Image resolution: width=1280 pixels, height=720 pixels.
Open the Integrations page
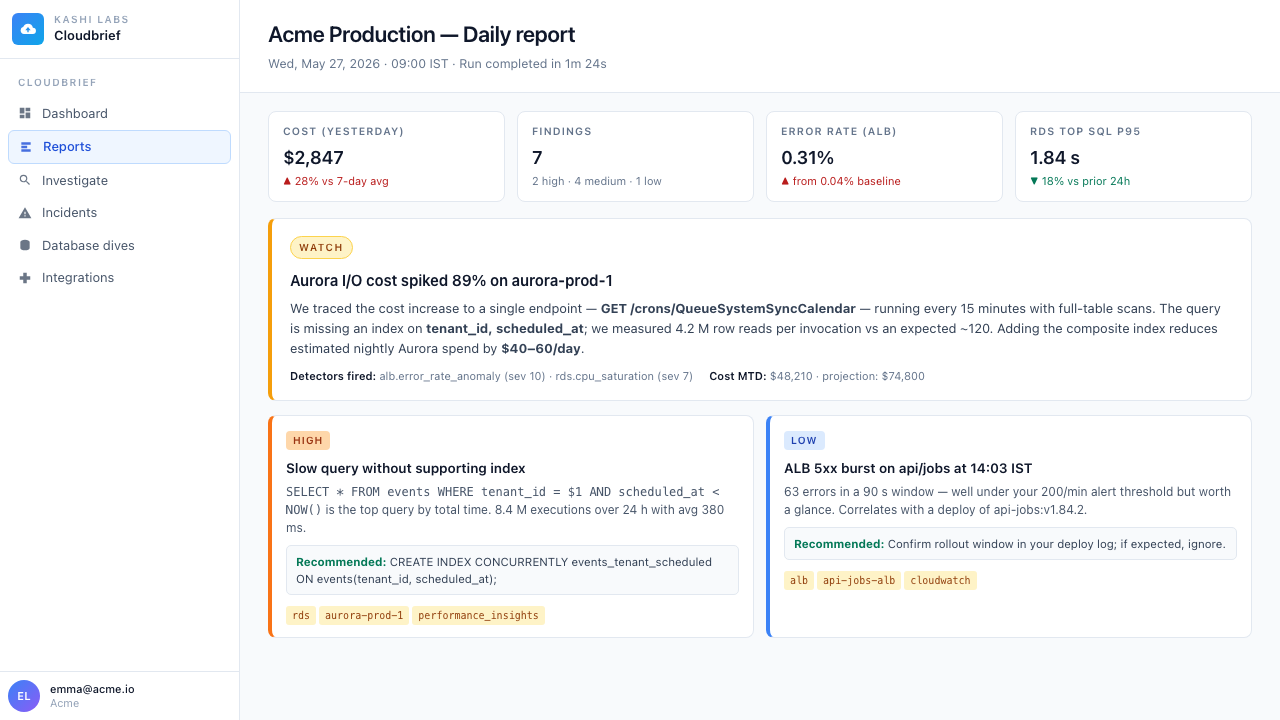[x=119, y=278]
